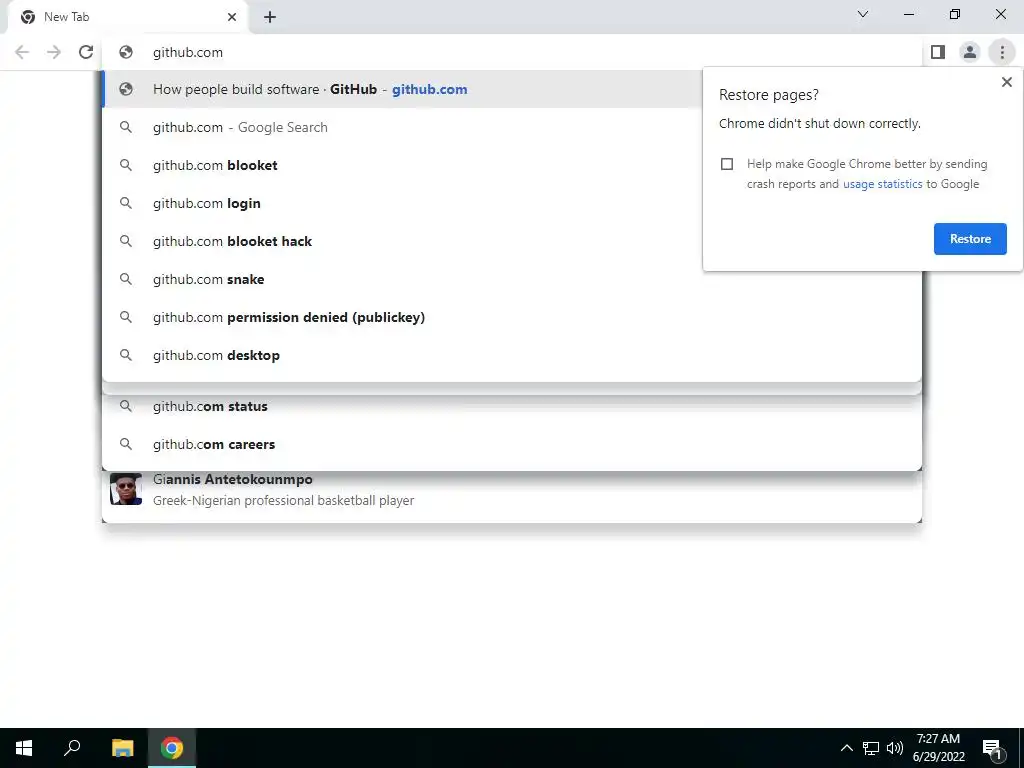This screenshot has width=1024, height=768.
Task: Choose 'github.com - Google Search' suggestion
Action: click(x=402, y=127)
